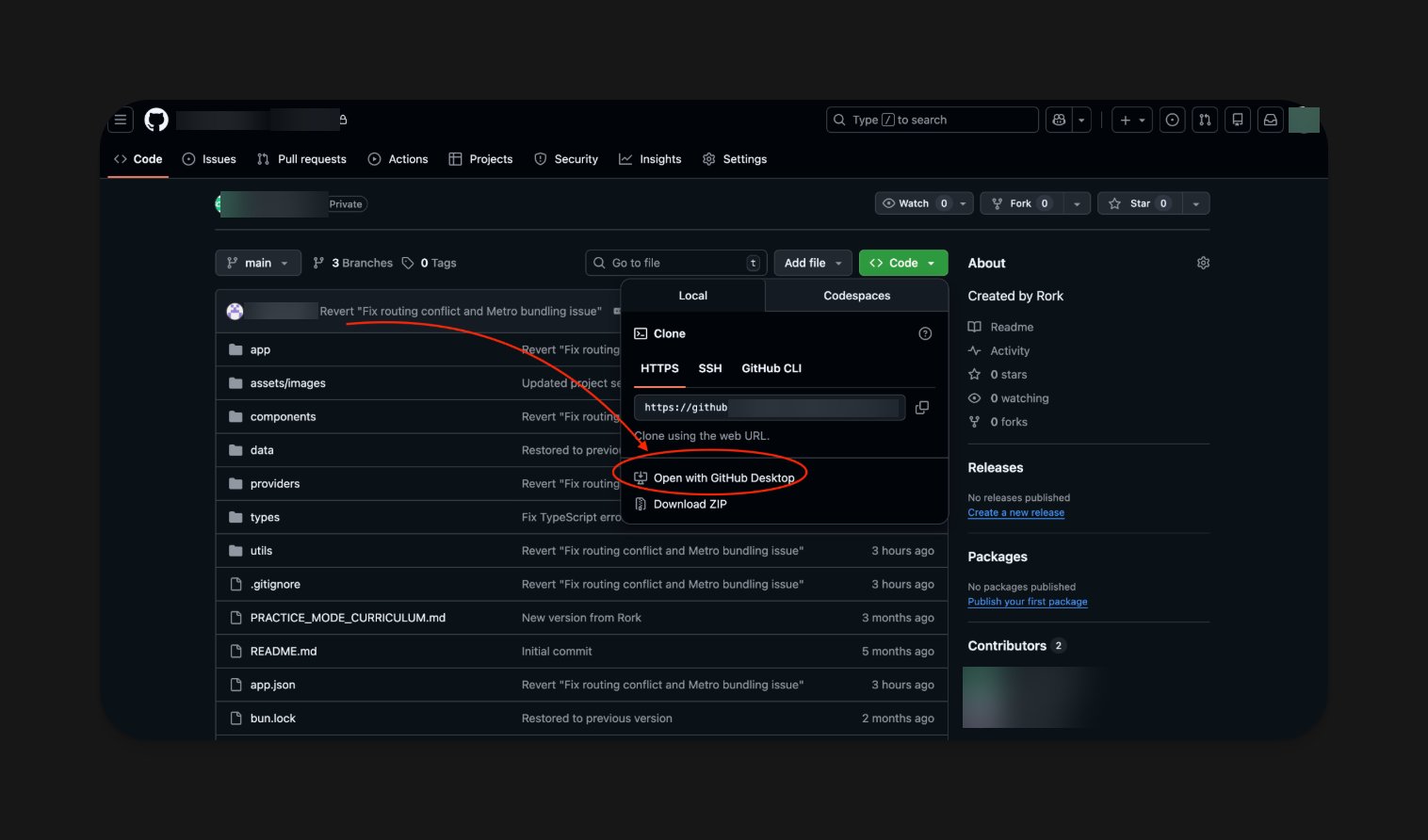Open the notifications inbox icon

coord(1271,120)
